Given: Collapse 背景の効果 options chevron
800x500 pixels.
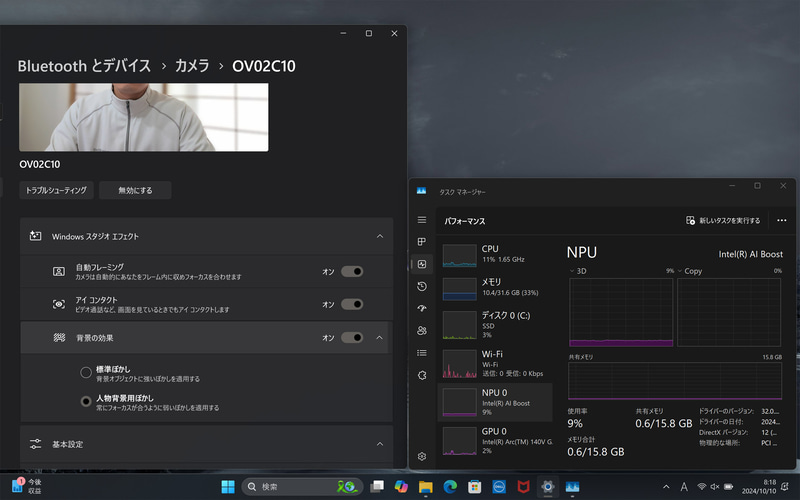Looking at the screenshot, I should pyautogui.click(x=380, y=337).
